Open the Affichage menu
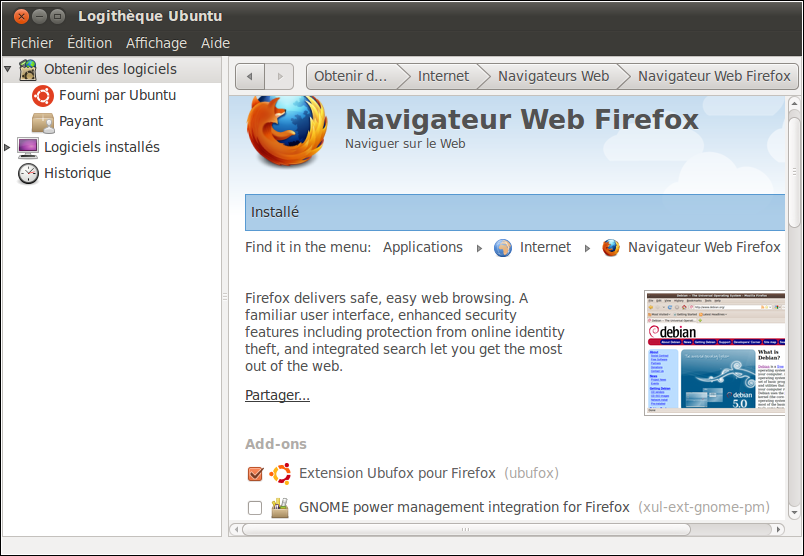Screen dimensions: 804x556 (156, 43)
